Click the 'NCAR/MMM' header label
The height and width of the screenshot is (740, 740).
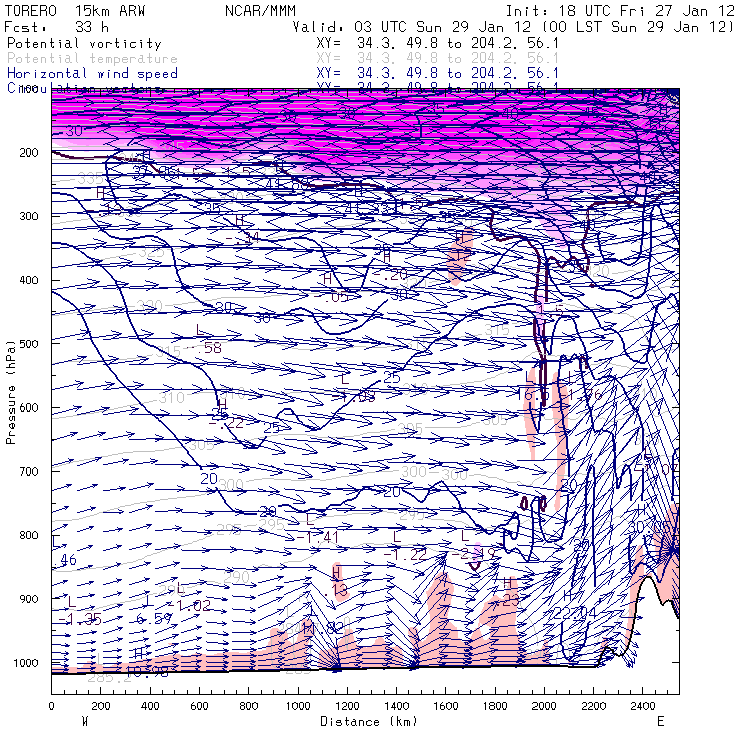260,11
